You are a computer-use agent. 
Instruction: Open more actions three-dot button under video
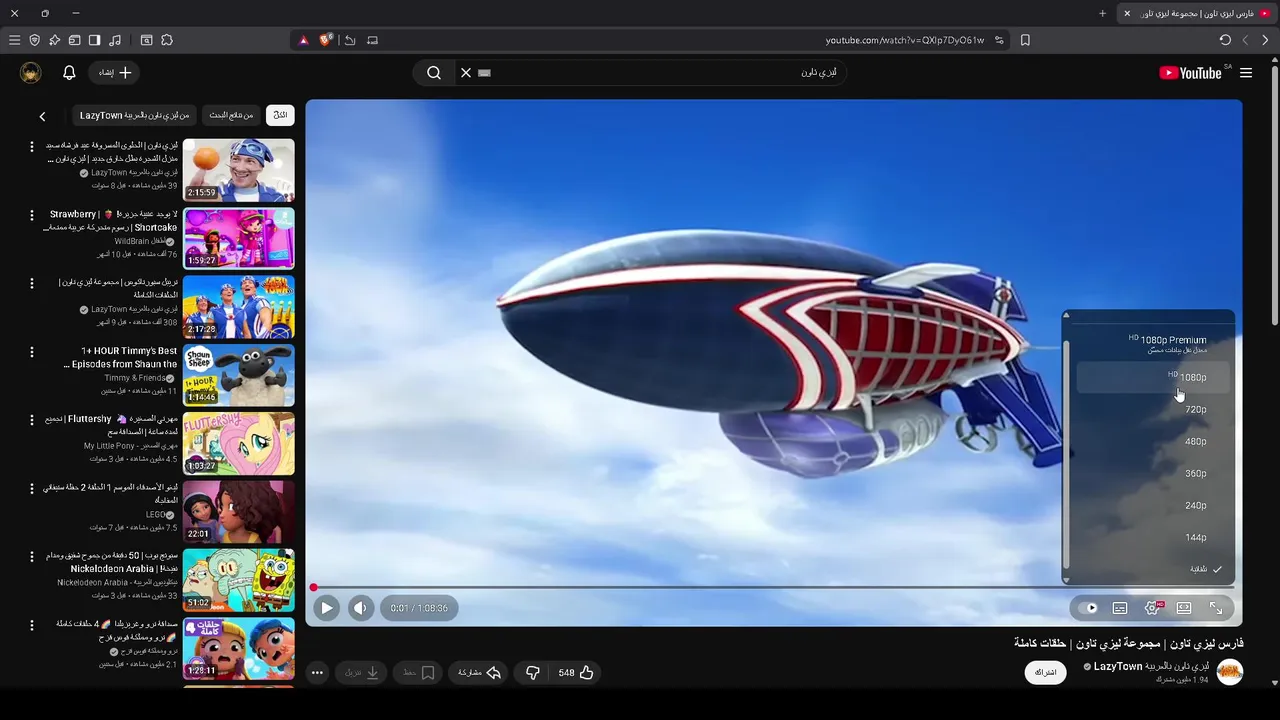pos(317,673)
